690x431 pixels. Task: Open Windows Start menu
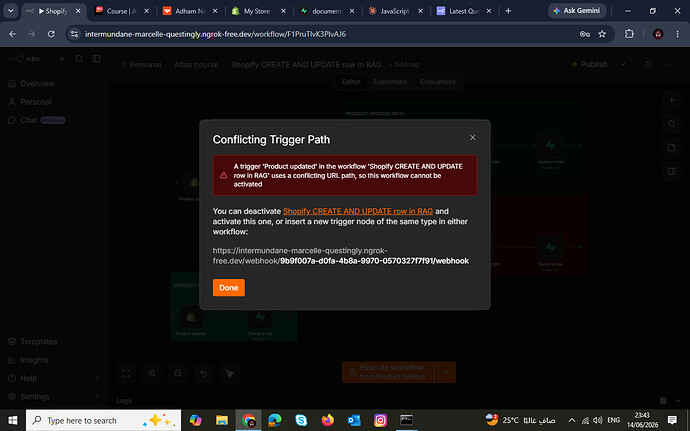pyautogui.click(x=13, y=420)
